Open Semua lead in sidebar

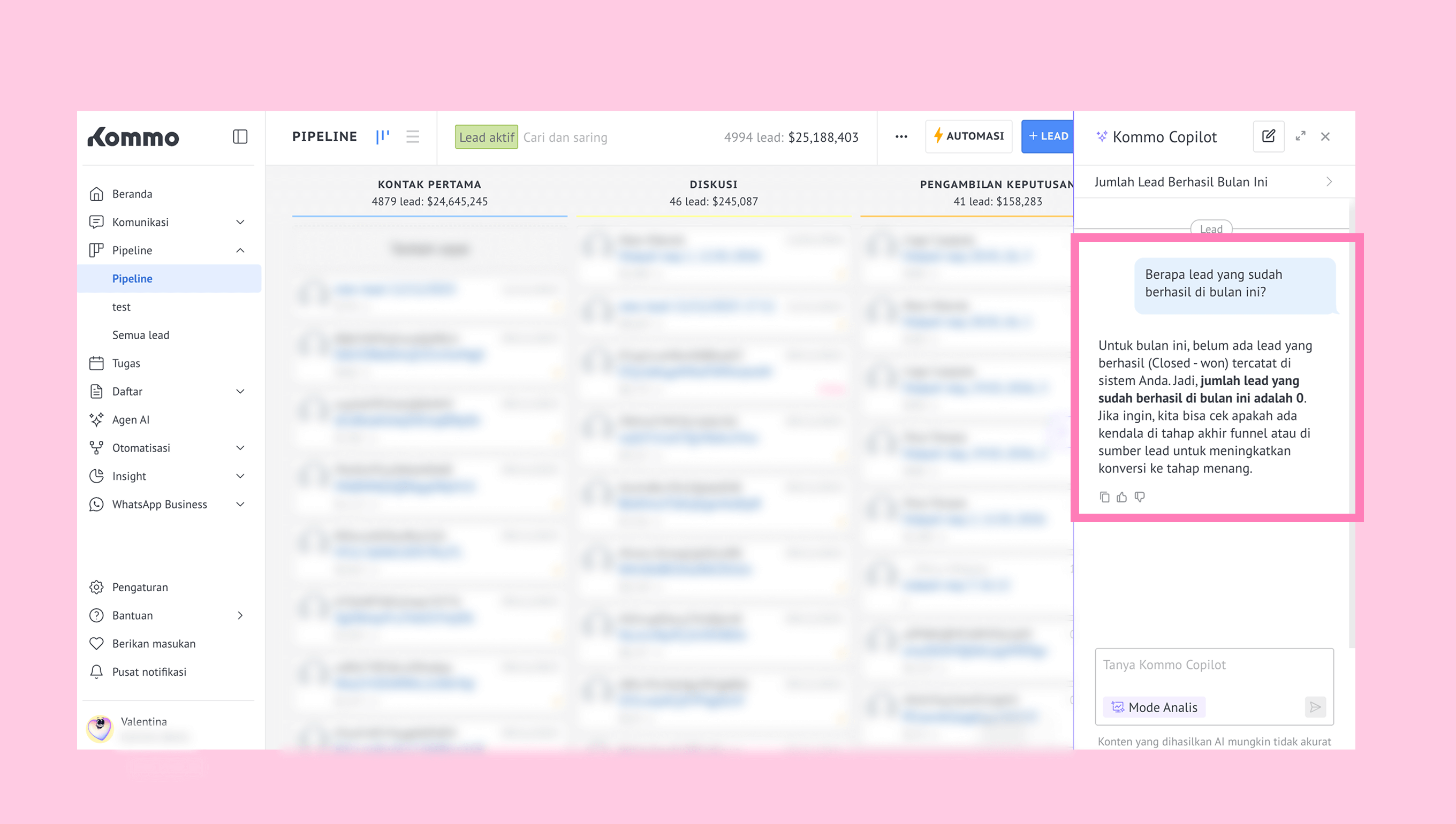click(x=140, y=335)
